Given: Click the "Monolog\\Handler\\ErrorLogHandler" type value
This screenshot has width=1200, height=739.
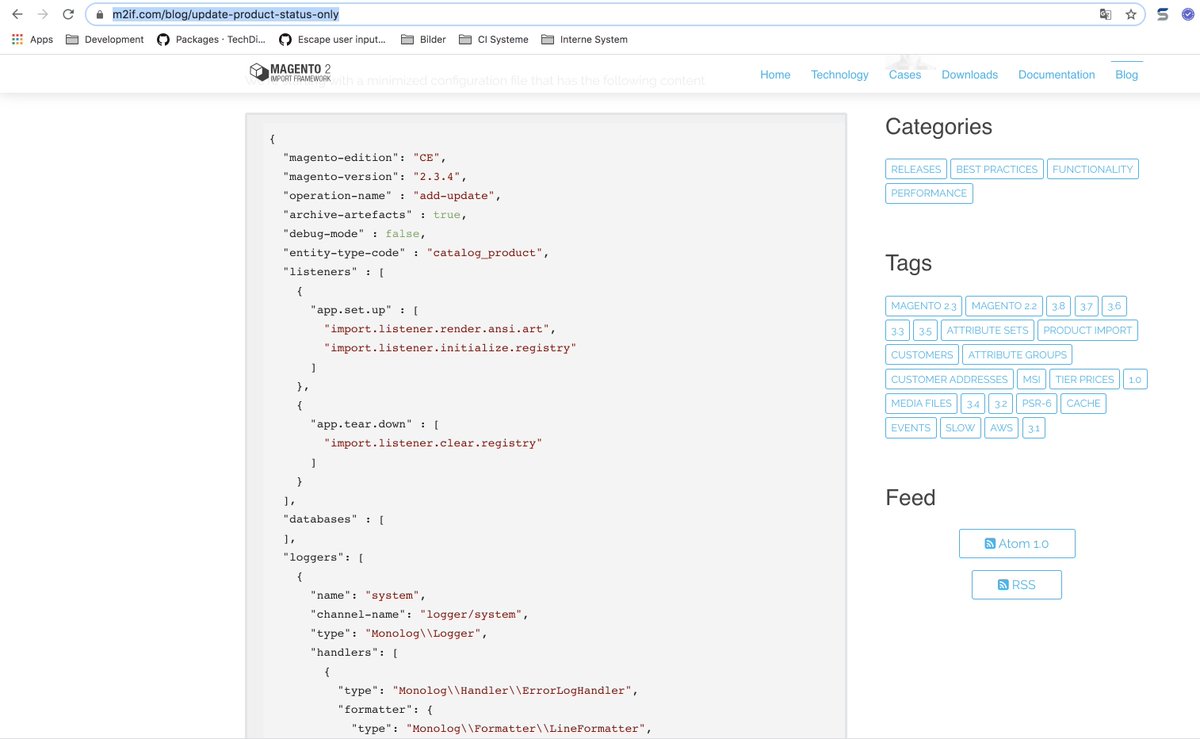Looking at the screenshot, I should click(x=514, y=690).
